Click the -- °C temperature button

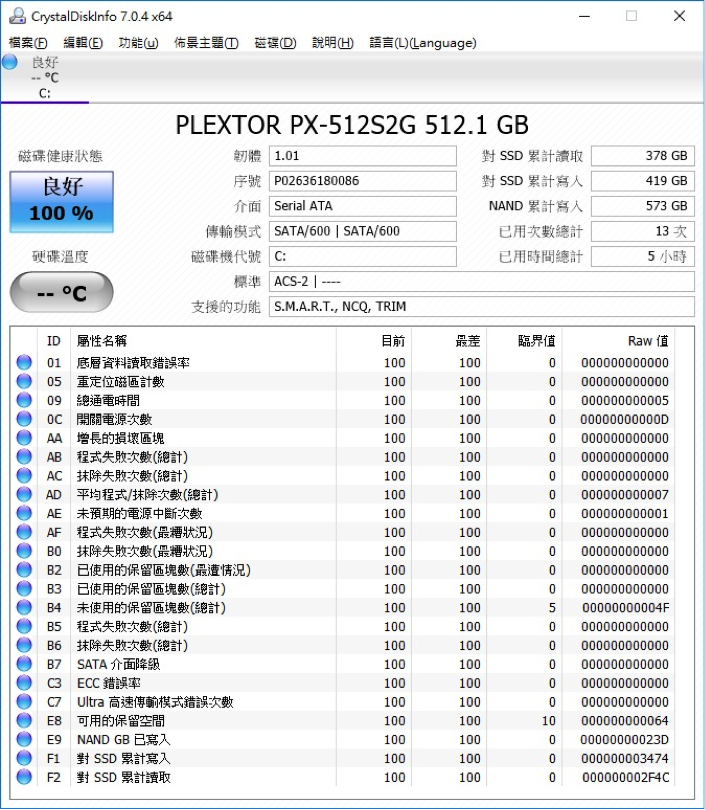(x=61, y=292)
